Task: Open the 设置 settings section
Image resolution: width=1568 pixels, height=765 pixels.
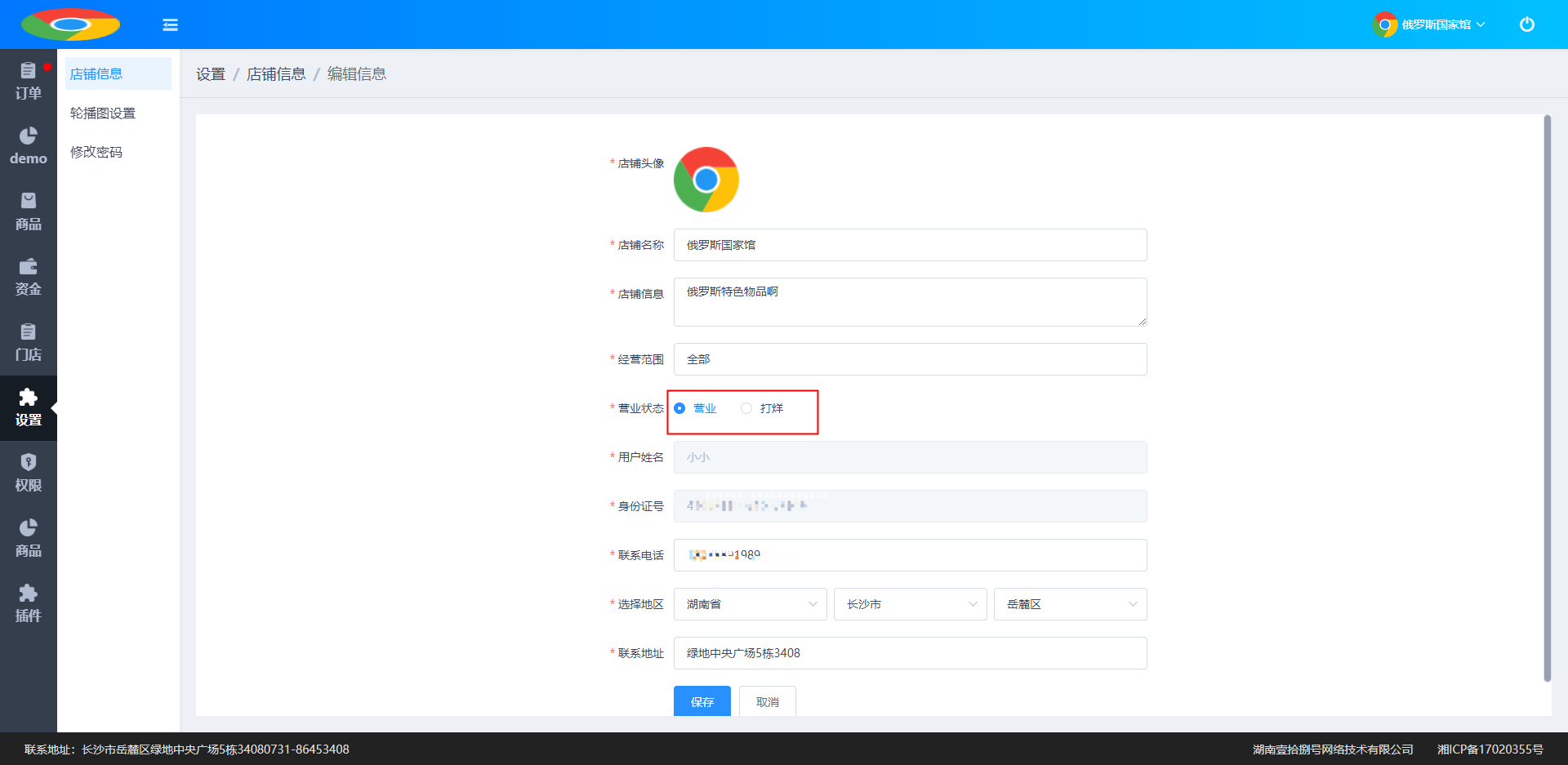Action: (x=29, y=408)
